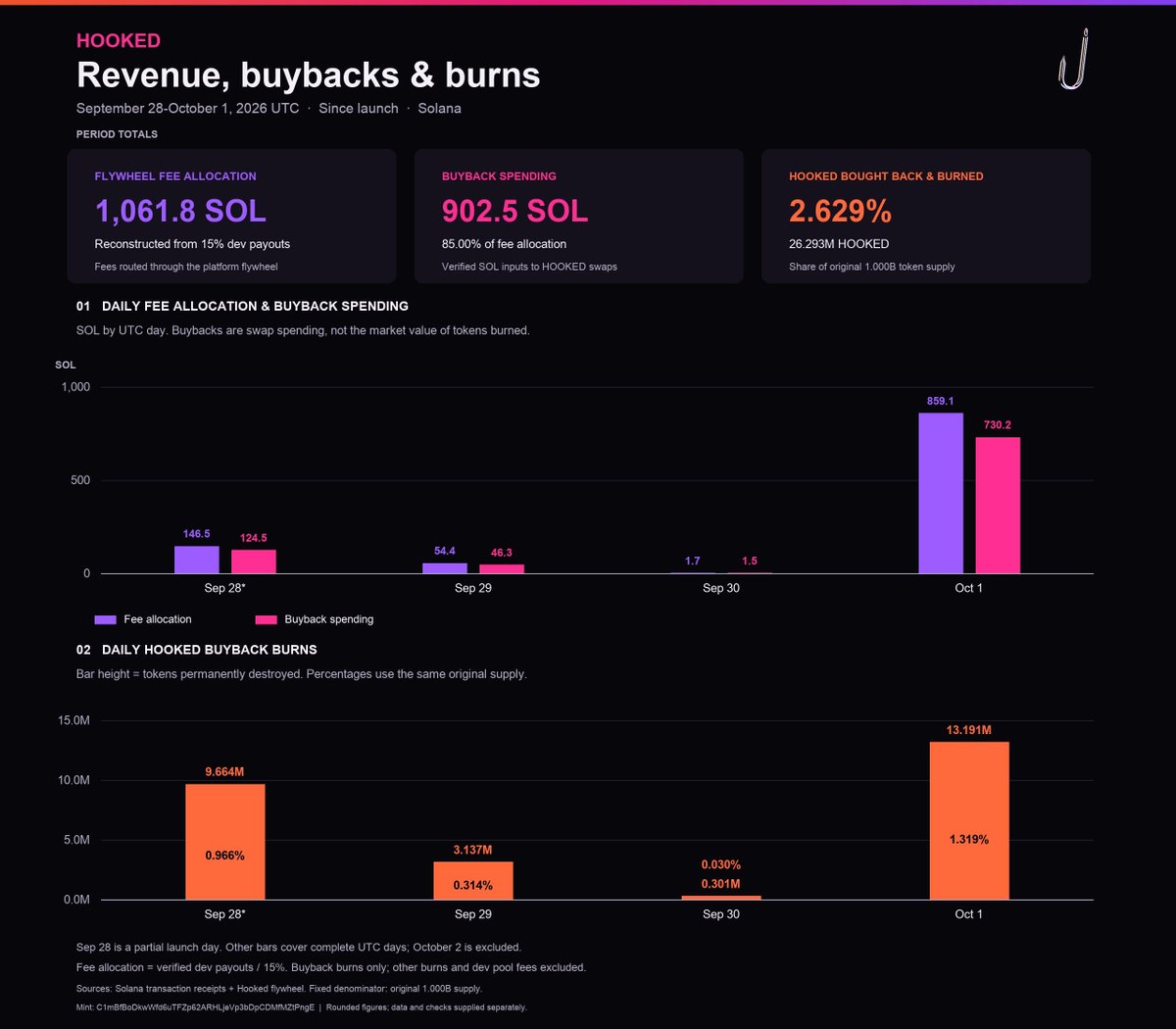Click the '54.4' bar value label
Screen dimensions: 1176x1029
445,551
